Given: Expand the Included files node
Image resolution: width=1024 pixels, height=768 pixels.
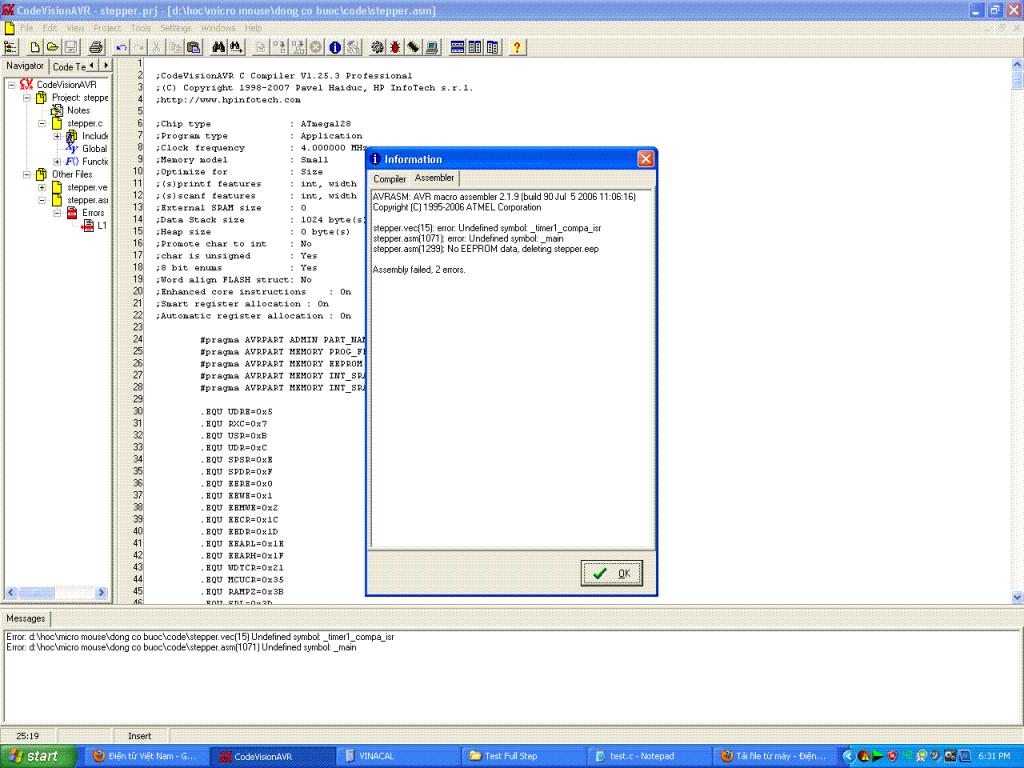Looking at the screenshot, I should (x=57, y=136).
